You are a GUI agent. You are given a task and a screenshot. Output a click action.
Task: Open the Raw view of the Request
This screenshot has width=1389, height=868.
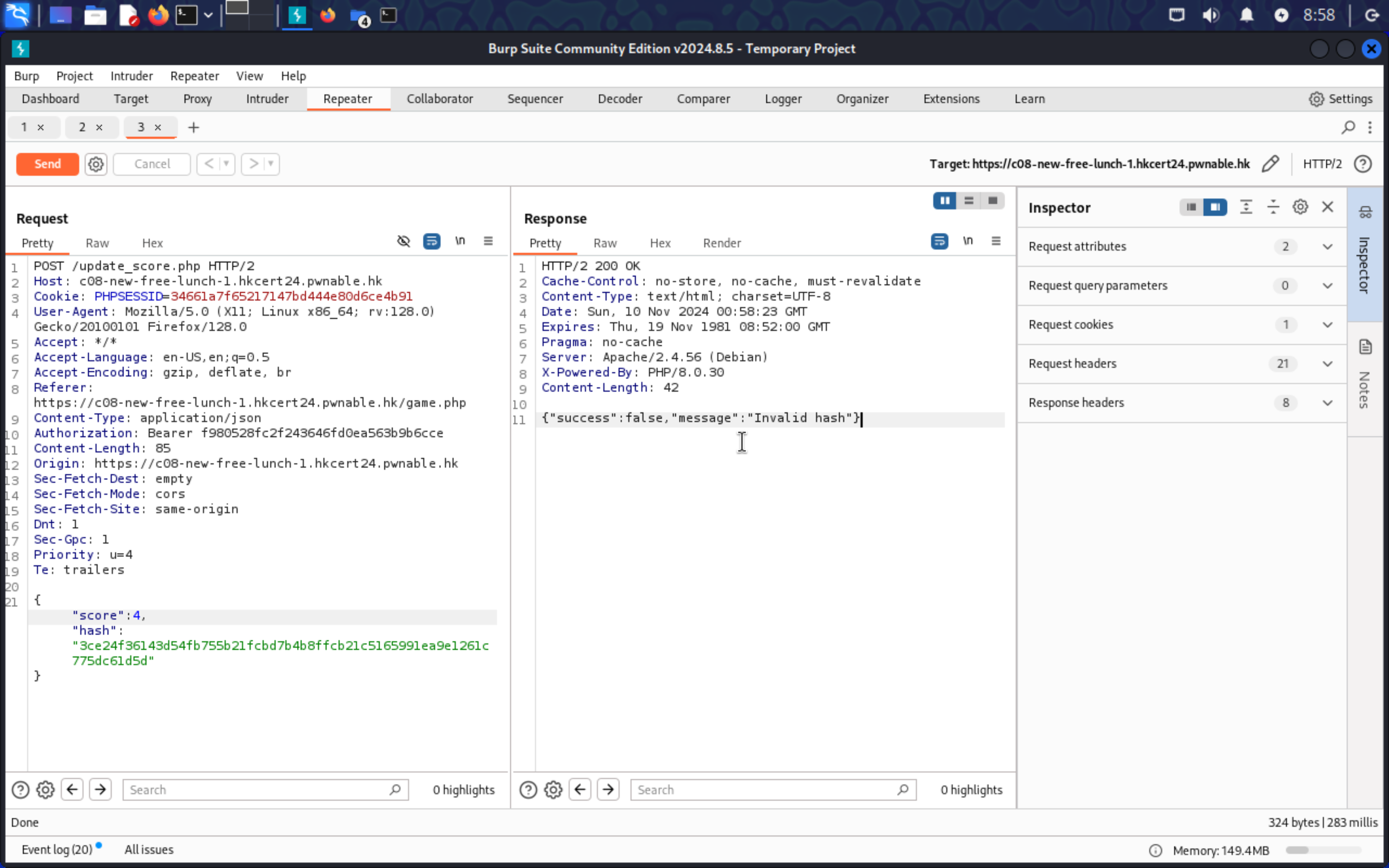coord(97,244)
